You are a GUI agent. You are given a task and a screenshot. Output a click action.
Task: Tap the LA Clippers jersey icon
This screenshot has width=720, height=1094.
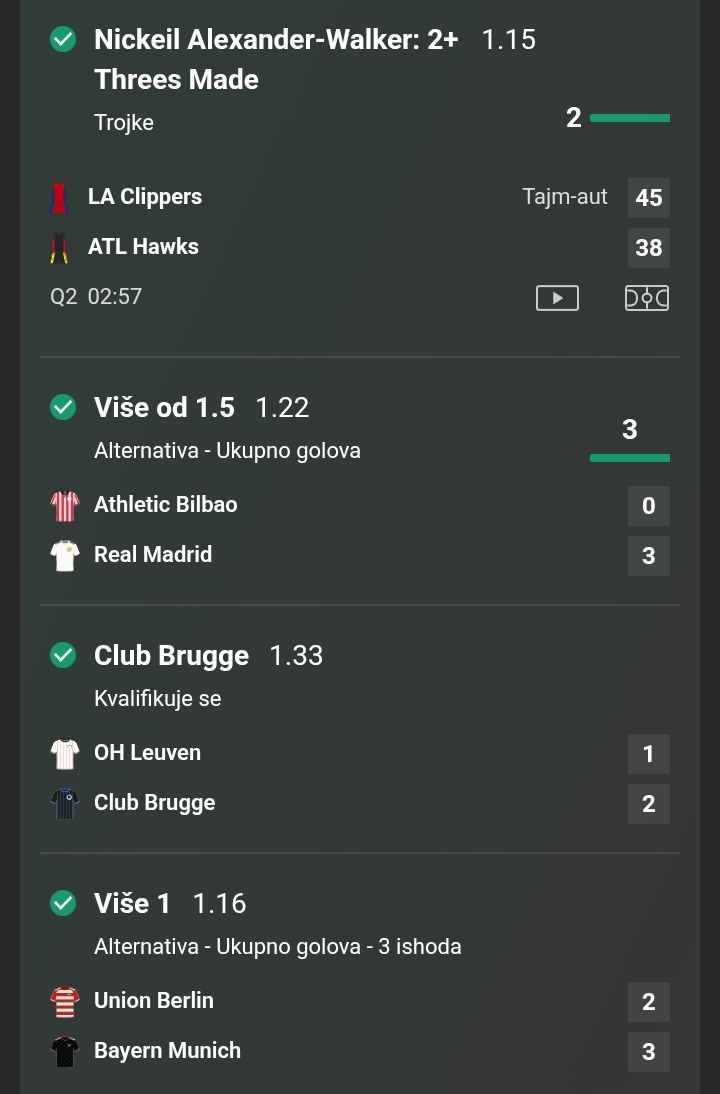click(60, 197)
